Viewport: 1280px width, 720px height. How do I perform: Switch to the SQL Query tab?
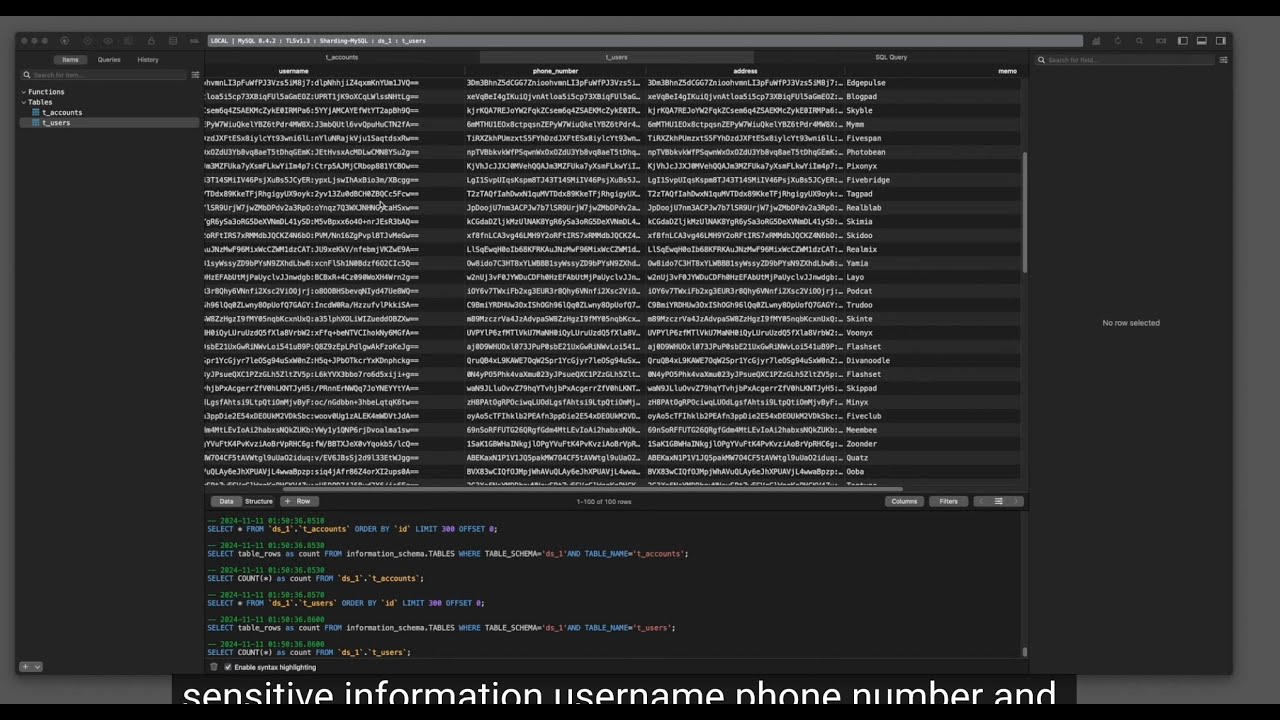(891, 57)
